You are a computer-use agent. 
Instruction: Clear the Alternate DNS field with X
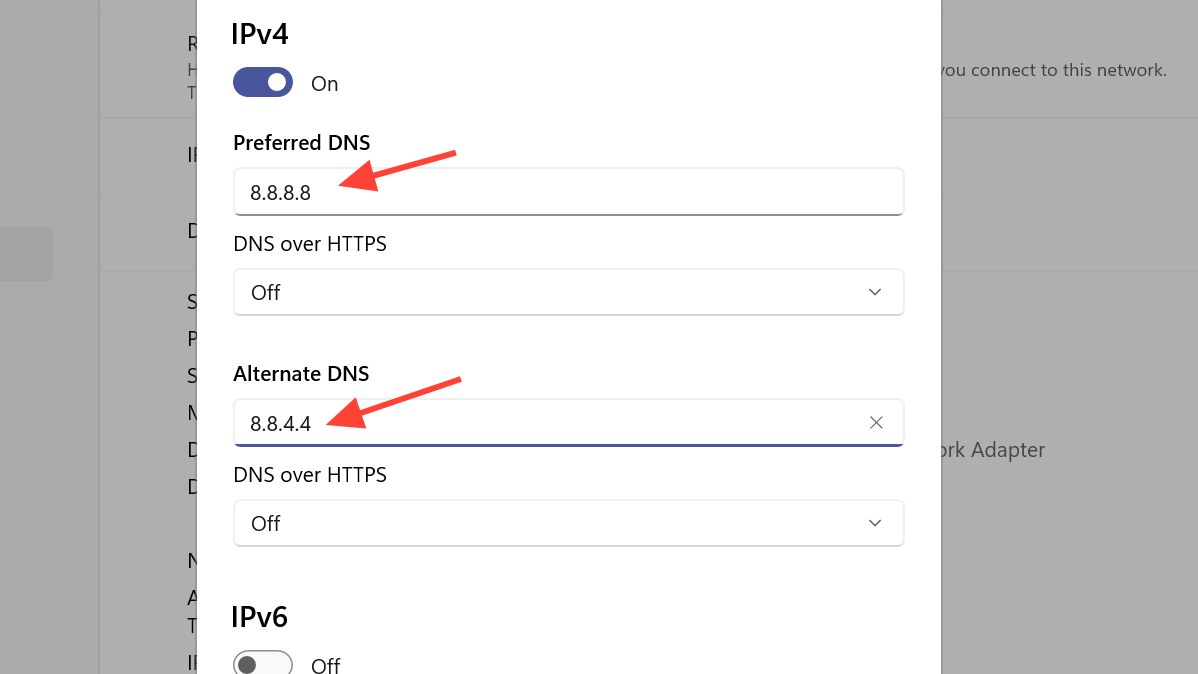pos(876,423)
